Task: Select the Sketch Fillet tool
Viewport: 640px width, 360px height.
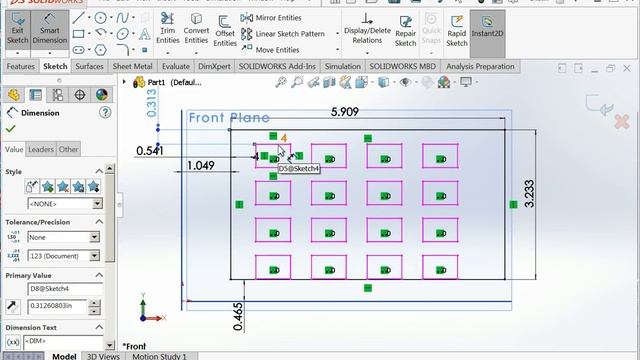Action: (122, 50)
